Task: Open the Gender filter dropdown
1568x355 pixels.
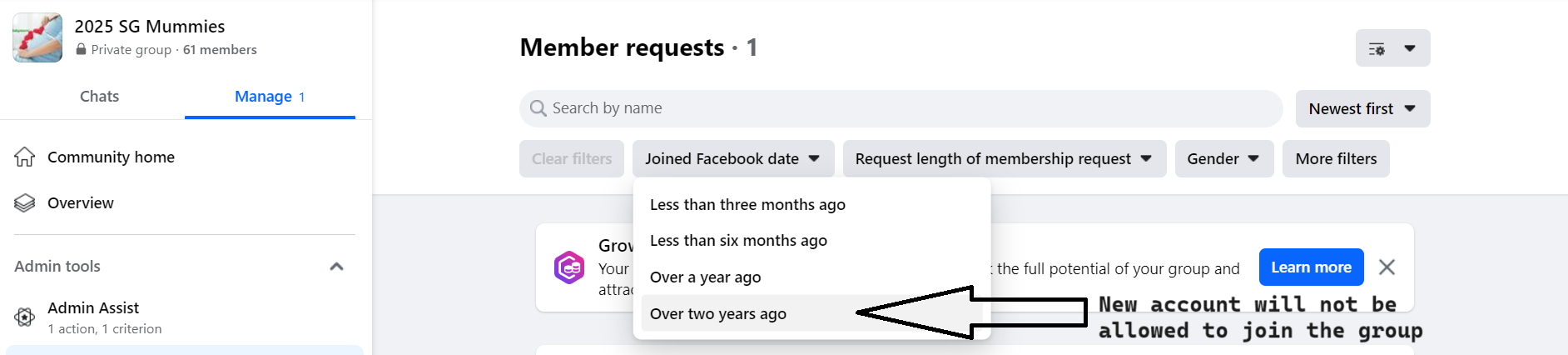Action: pyautogui.click(x=1223, y=159)
